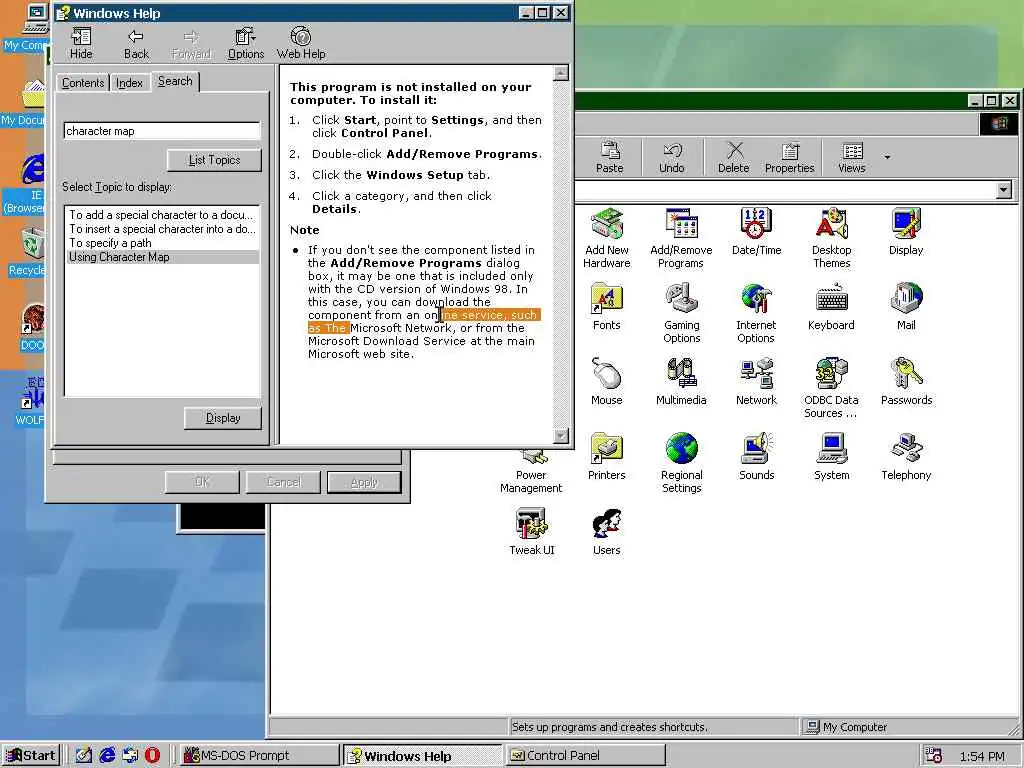Select the Telephony control panel icon
The image size is (1024, 768).
tap(906, 457)
